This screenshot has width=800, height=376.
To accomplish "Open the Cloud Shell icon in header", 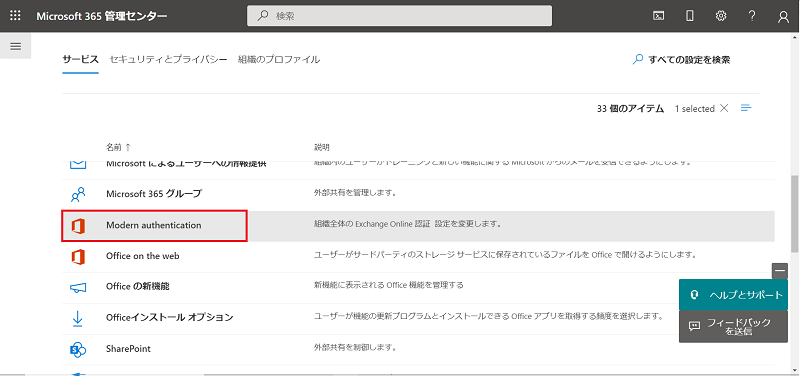I will [659, 16].
